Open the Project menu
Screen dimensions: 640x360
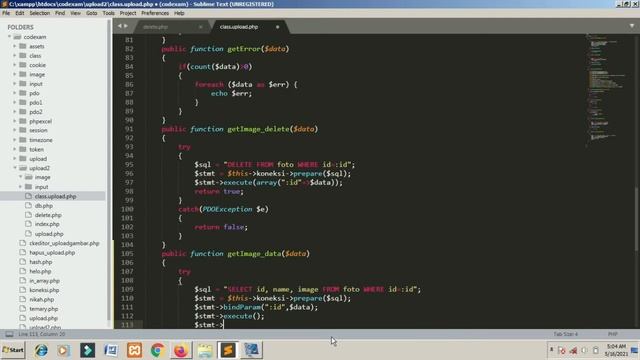pyautogui.click(x=128, y=13)
